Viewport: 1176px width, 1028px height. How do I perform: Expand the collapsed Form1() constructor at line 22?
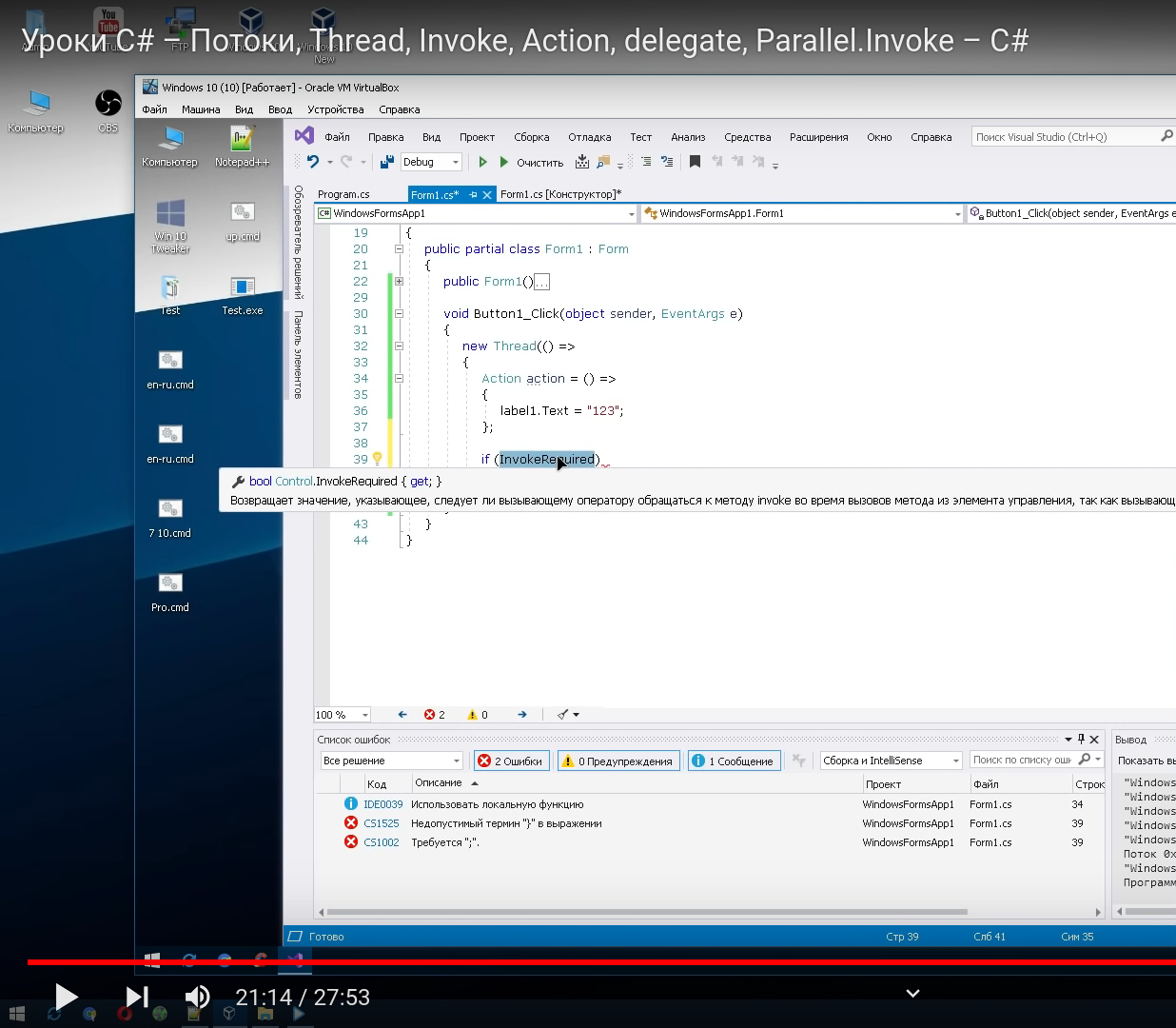point(399,282)
